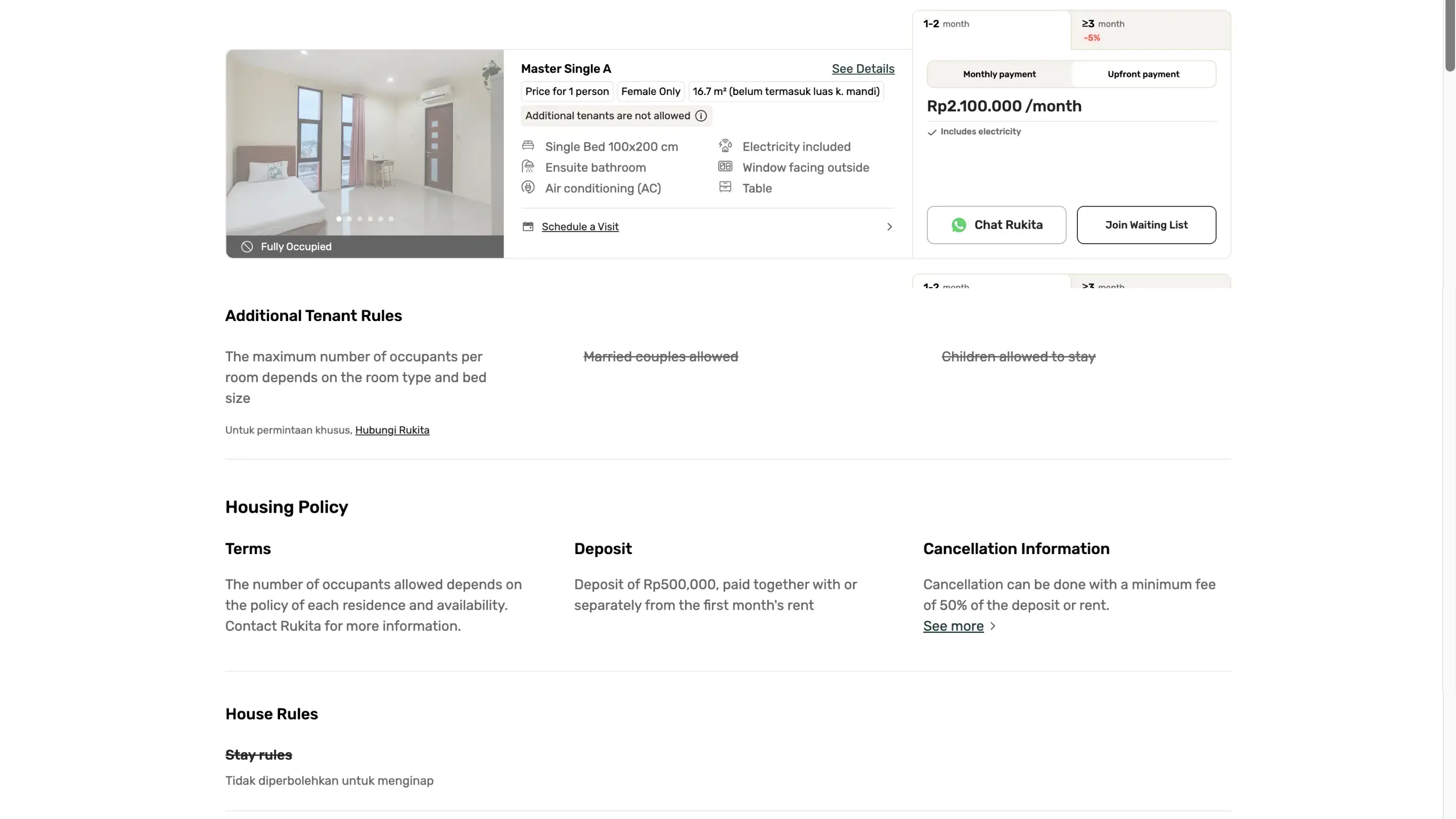Open the Hubungi Rukita link
The height and width of the screenshot is (819, 1456).
pyautogui.click(x=392, y=430)
